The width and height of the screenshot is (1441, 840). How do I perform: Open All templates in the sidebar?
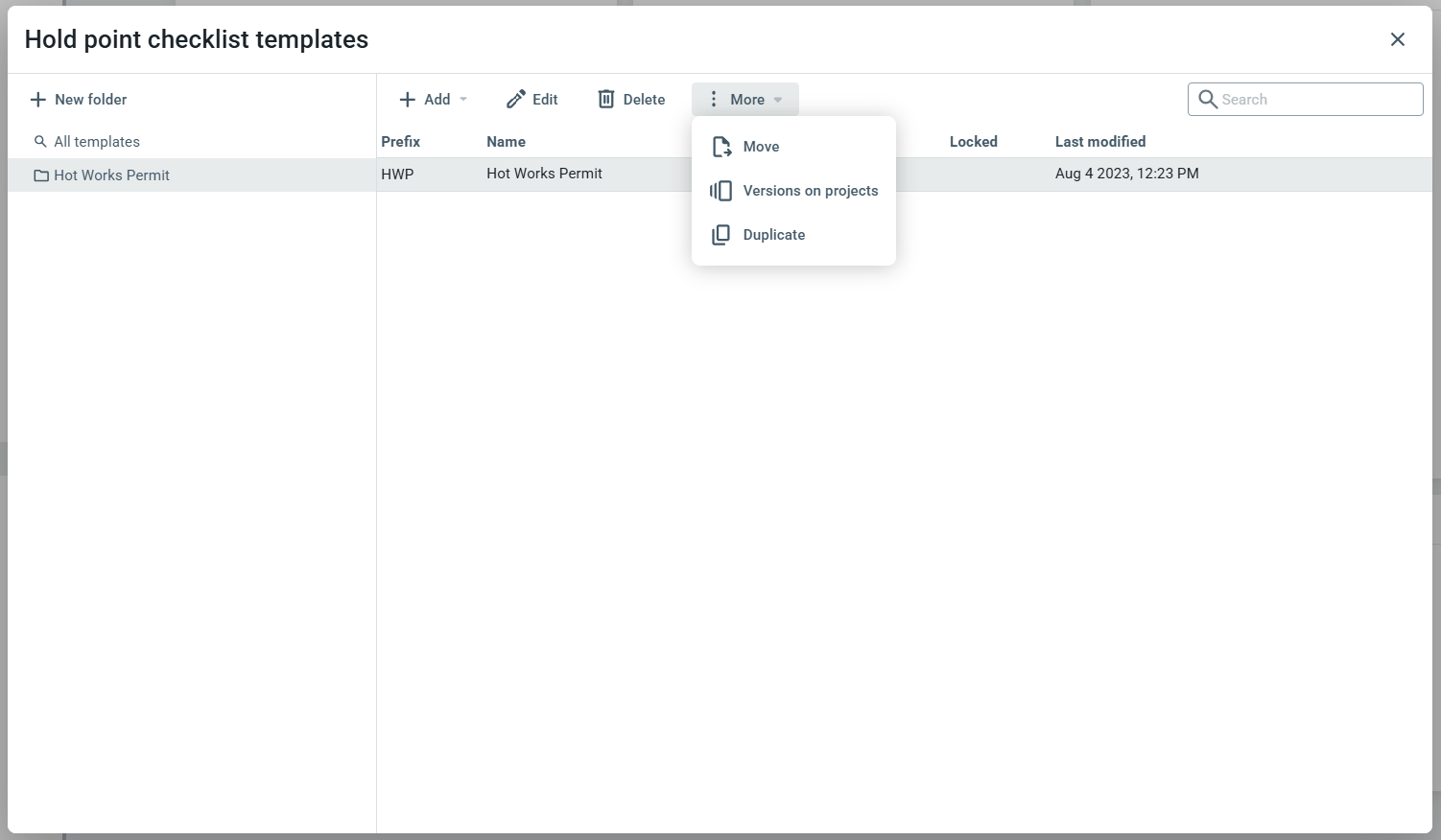pyautogui.click(x=96, y=142)
